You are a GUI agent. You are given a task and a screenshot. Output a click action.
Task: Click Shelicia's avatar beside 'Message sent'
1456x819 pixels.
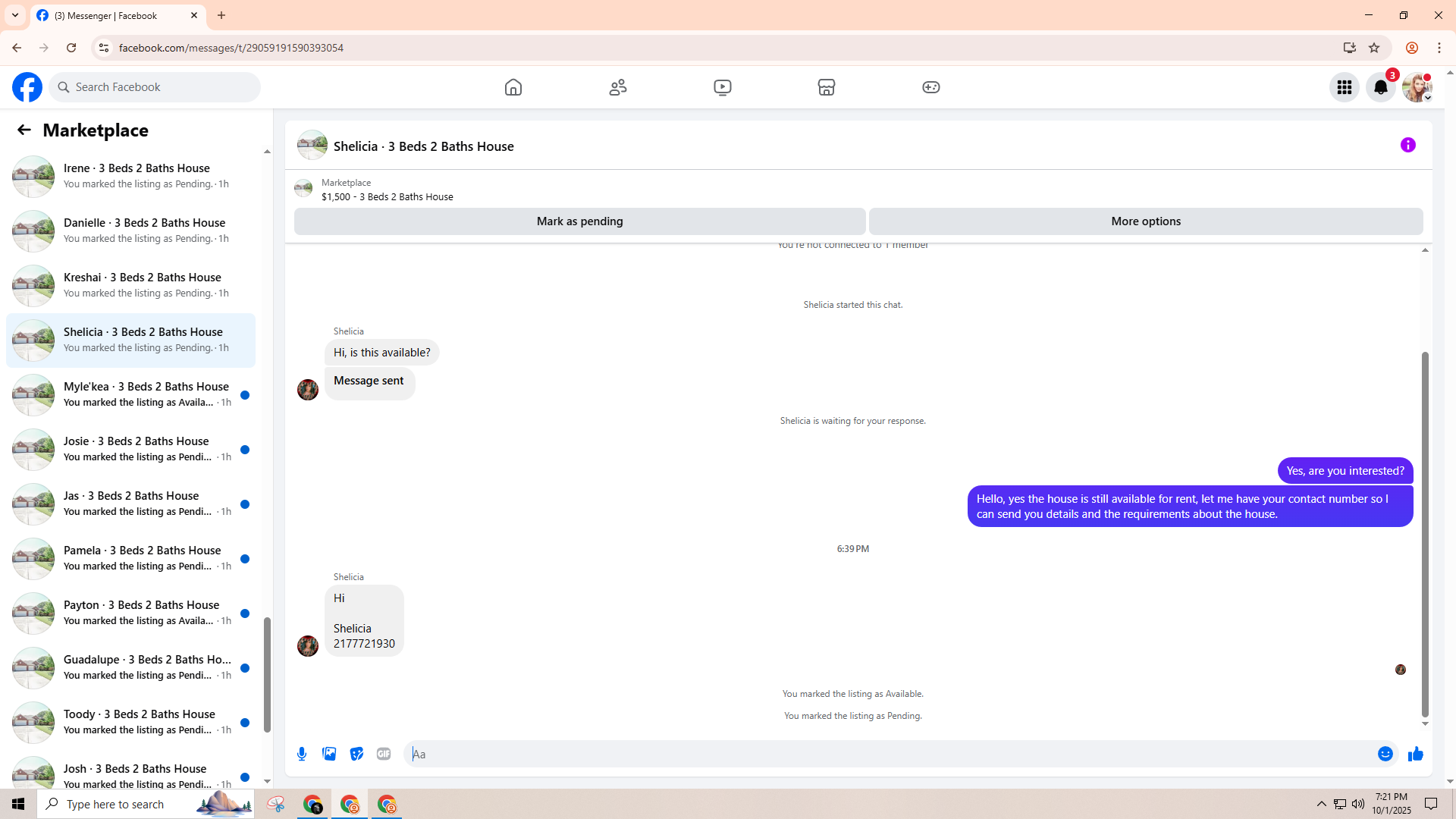pos(308,390)
